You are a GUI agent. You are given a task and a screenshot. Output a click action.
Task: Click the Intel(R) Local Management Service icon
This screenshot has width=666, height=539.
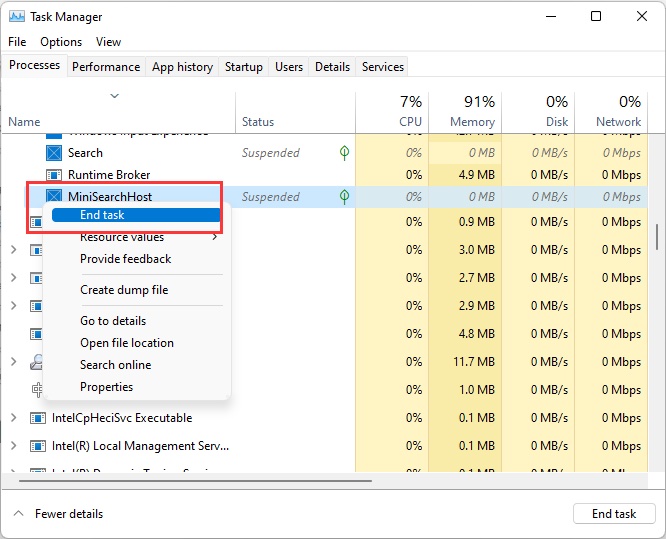pos(38,446)
